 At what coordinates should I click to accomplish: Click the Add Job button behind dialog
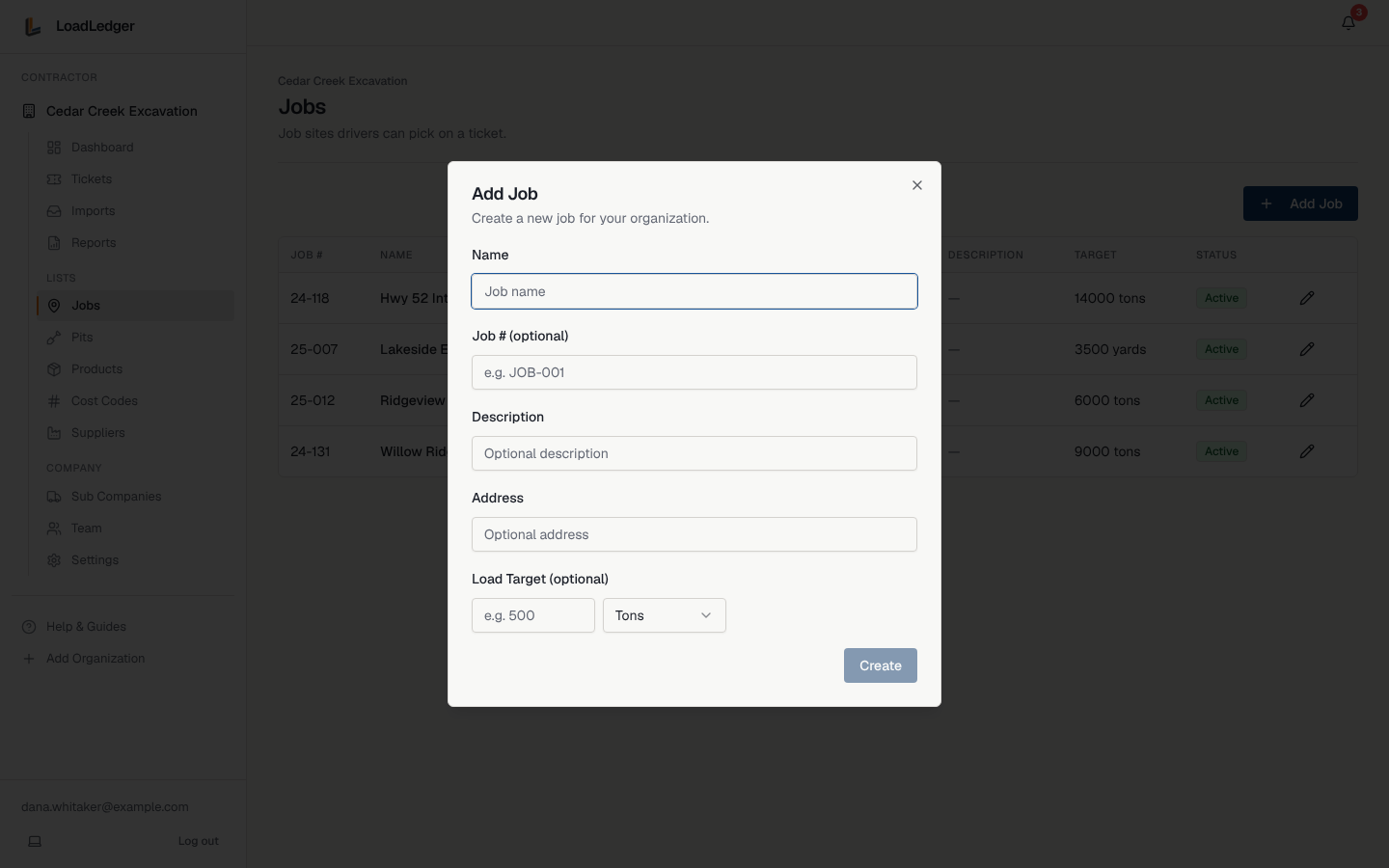pyautogui.click(x=1300, y=203)
